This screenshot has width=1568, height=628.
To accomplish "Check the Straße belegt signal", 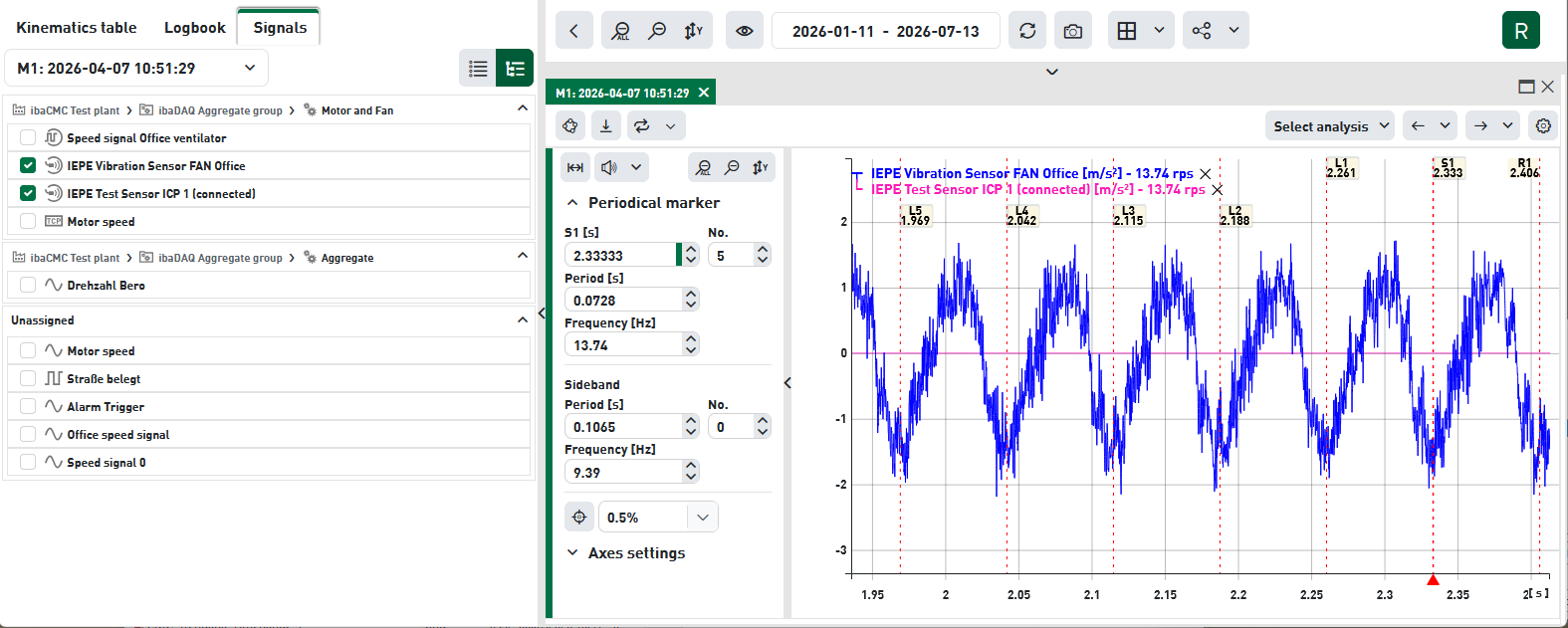I will click(x=28, y=378).
